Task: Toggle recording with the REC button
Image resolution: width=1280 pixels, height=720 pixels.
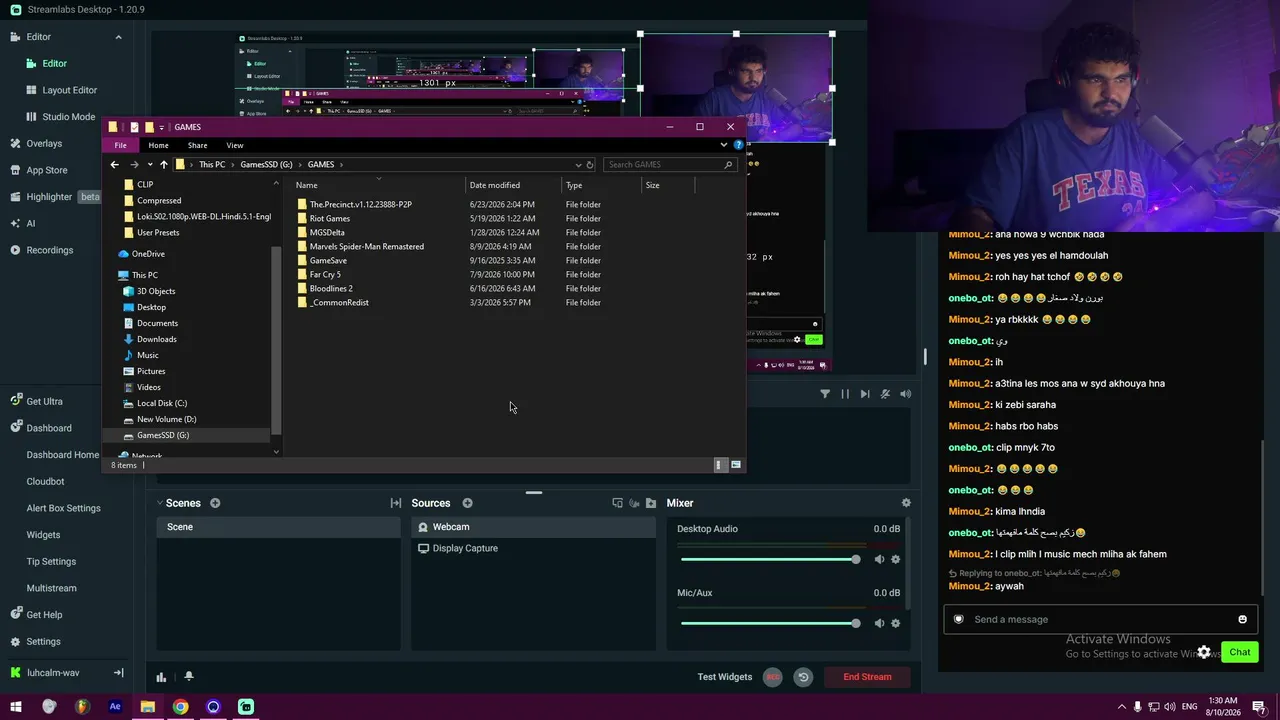Action: pyautogui.click(x=773, y=677)
